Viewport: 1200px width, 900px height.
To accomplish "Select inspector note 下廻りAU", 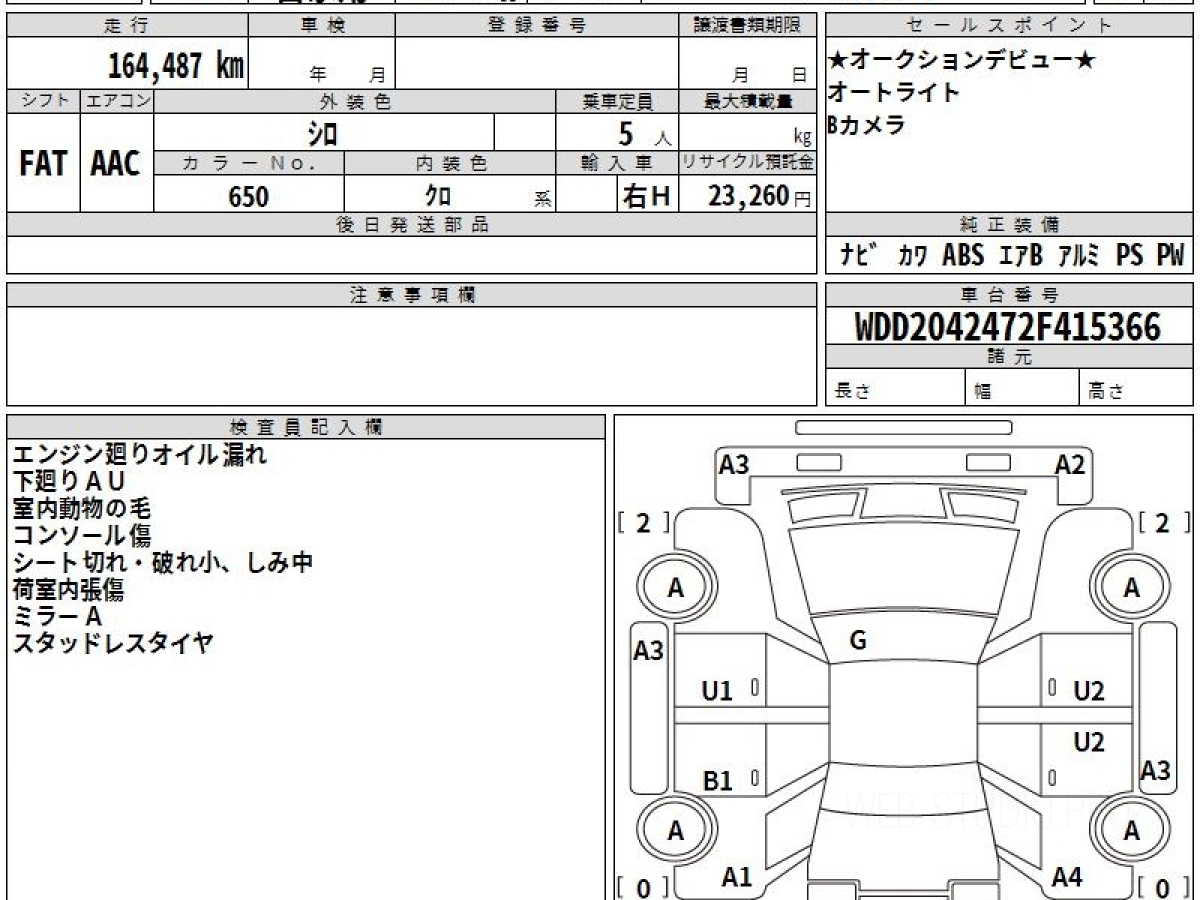I will pyautogui.click(x=69, y=481).
